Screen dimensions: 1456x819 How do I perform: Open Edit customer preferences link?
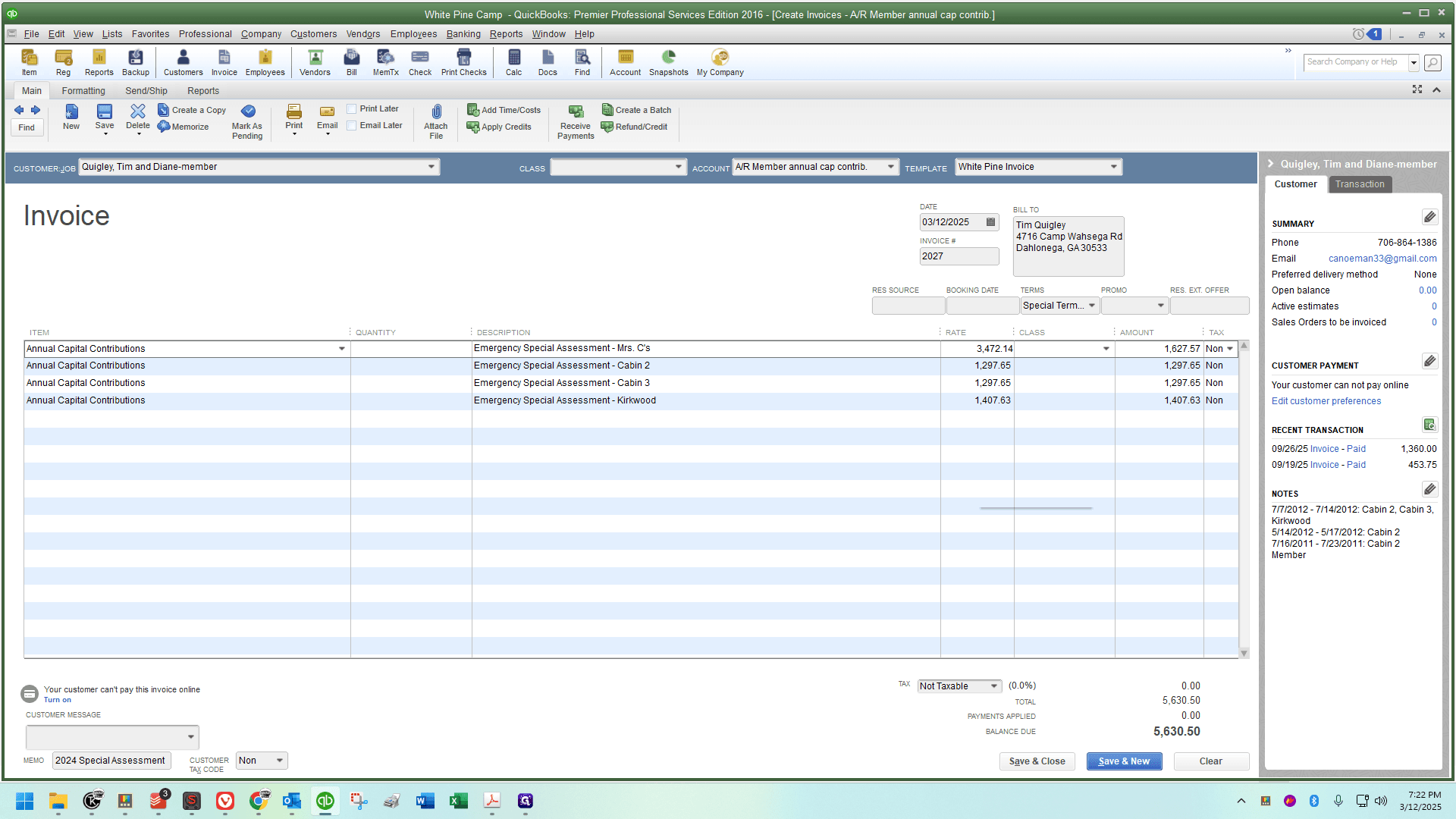(x=1326, y=401)
